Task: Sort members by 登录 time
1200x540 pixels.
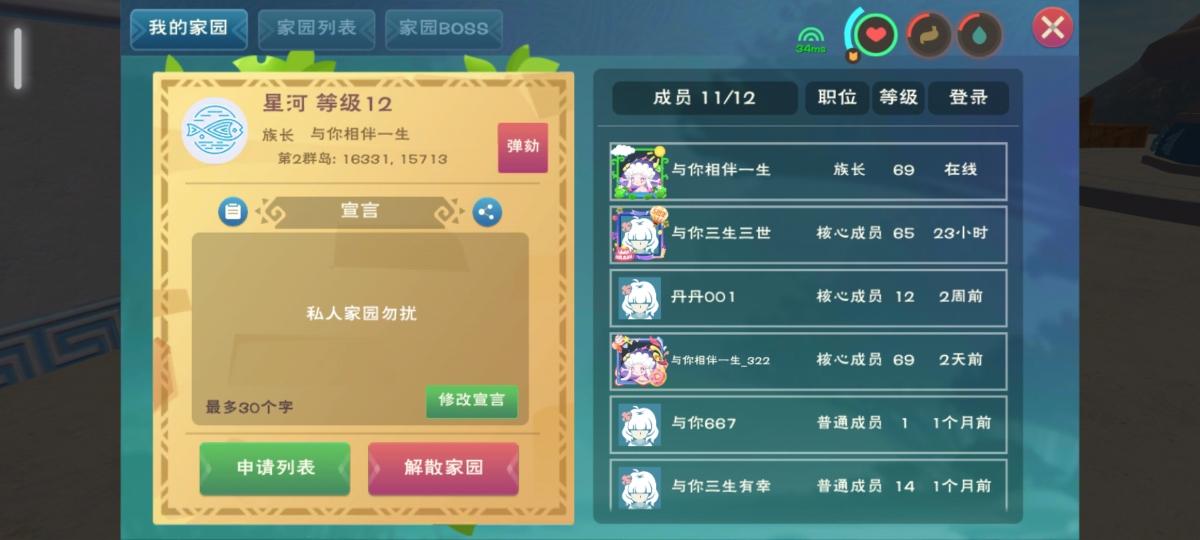Action: click(x=968, y=97)
